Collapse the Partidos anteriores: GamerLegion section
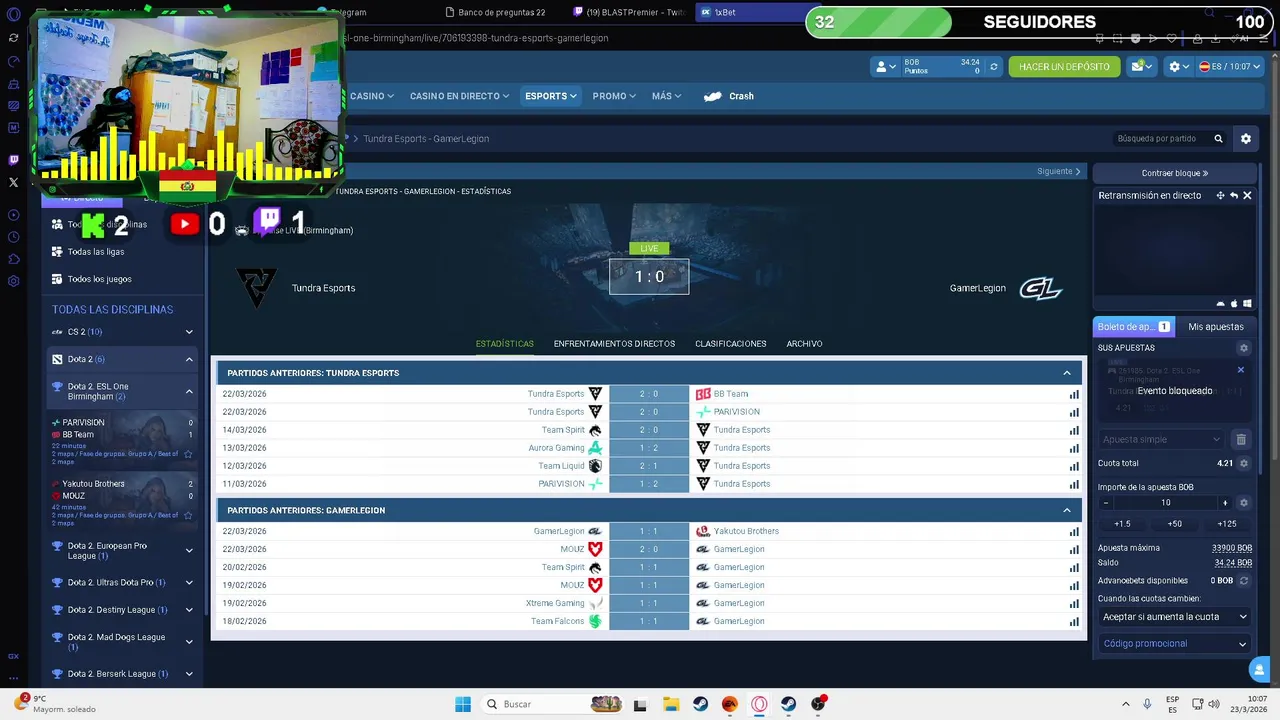 pyautogui.click(x=1067, y=510)
